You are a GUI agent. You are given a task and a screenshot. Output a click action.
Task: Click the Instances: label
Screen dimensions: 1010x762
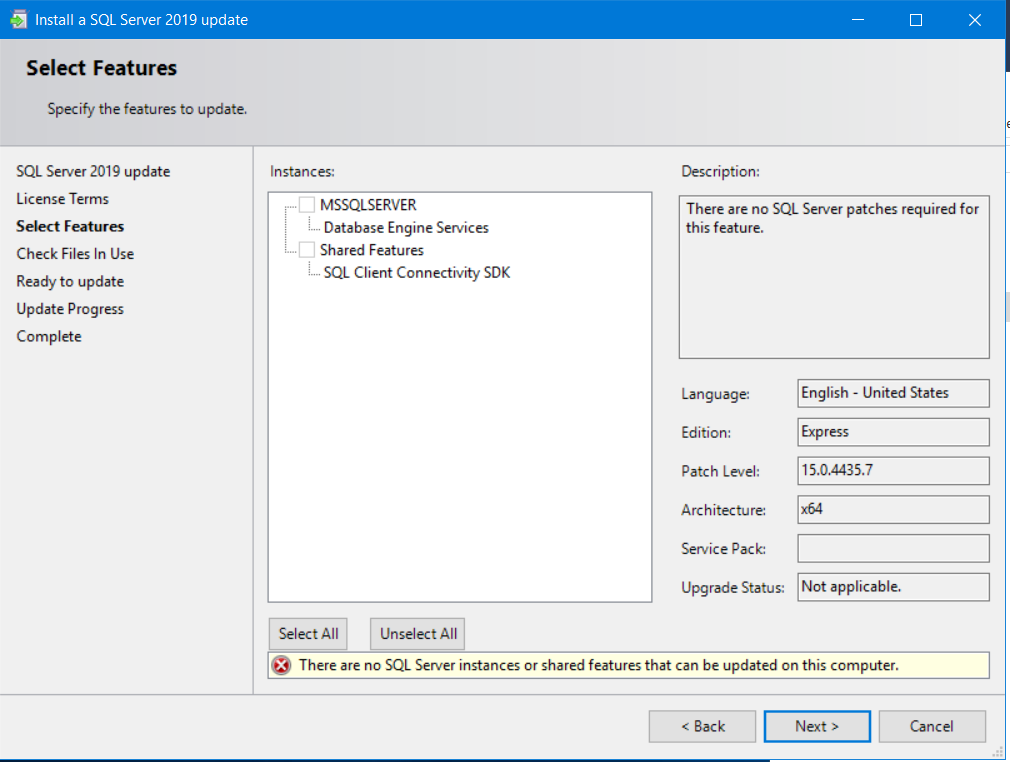point(302,171)
